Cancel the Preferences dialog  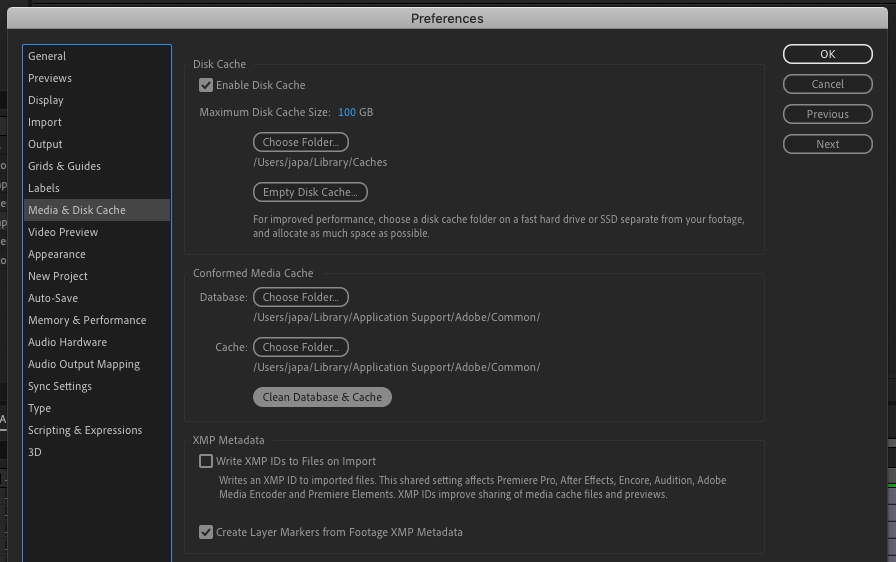pyautogui.click(x=827, y=84)
